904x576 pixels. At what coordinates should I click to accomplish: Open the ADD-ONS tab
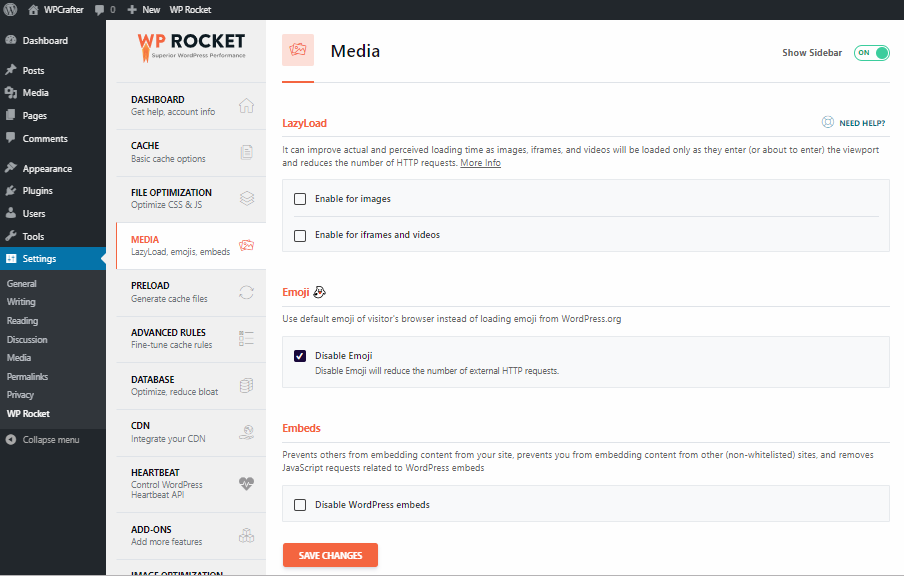[x=191, y=536]
